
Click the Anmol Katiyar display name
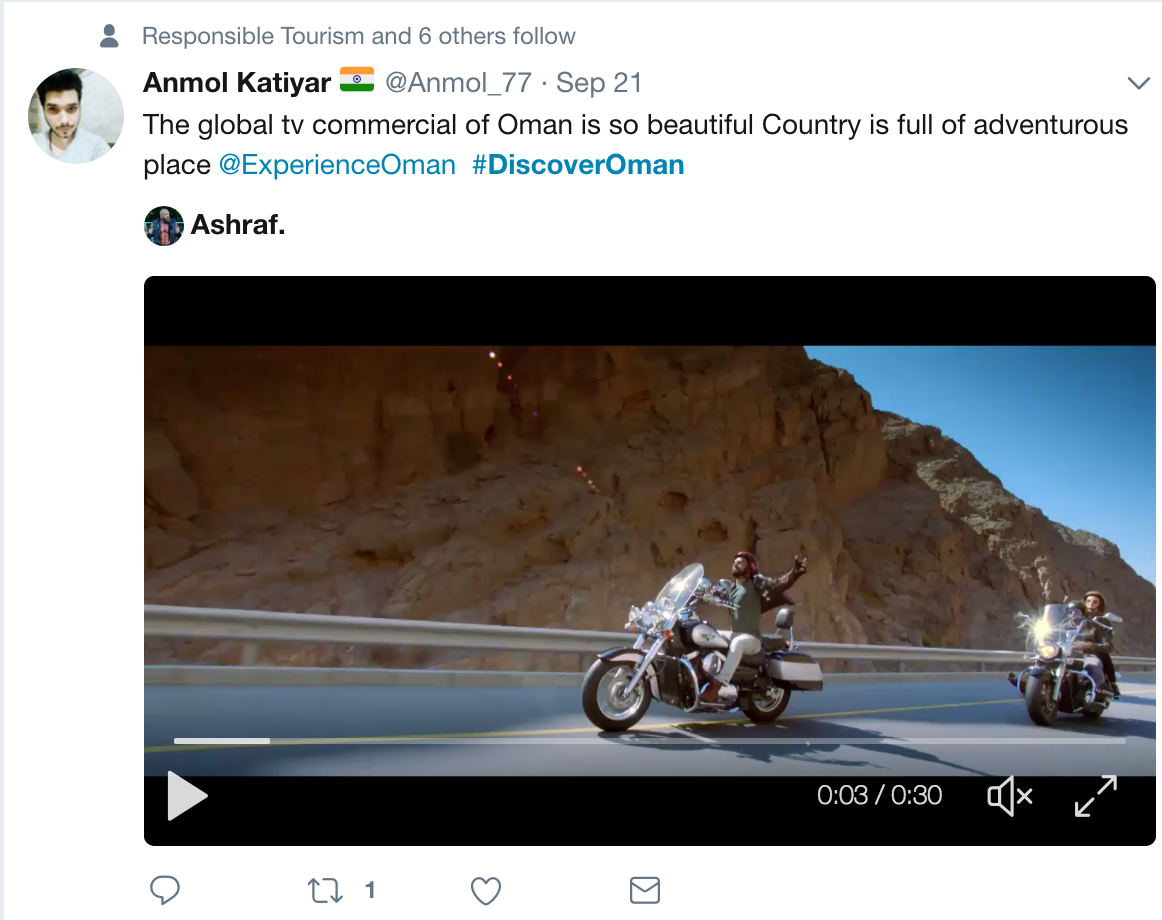(x=237, y=82)
